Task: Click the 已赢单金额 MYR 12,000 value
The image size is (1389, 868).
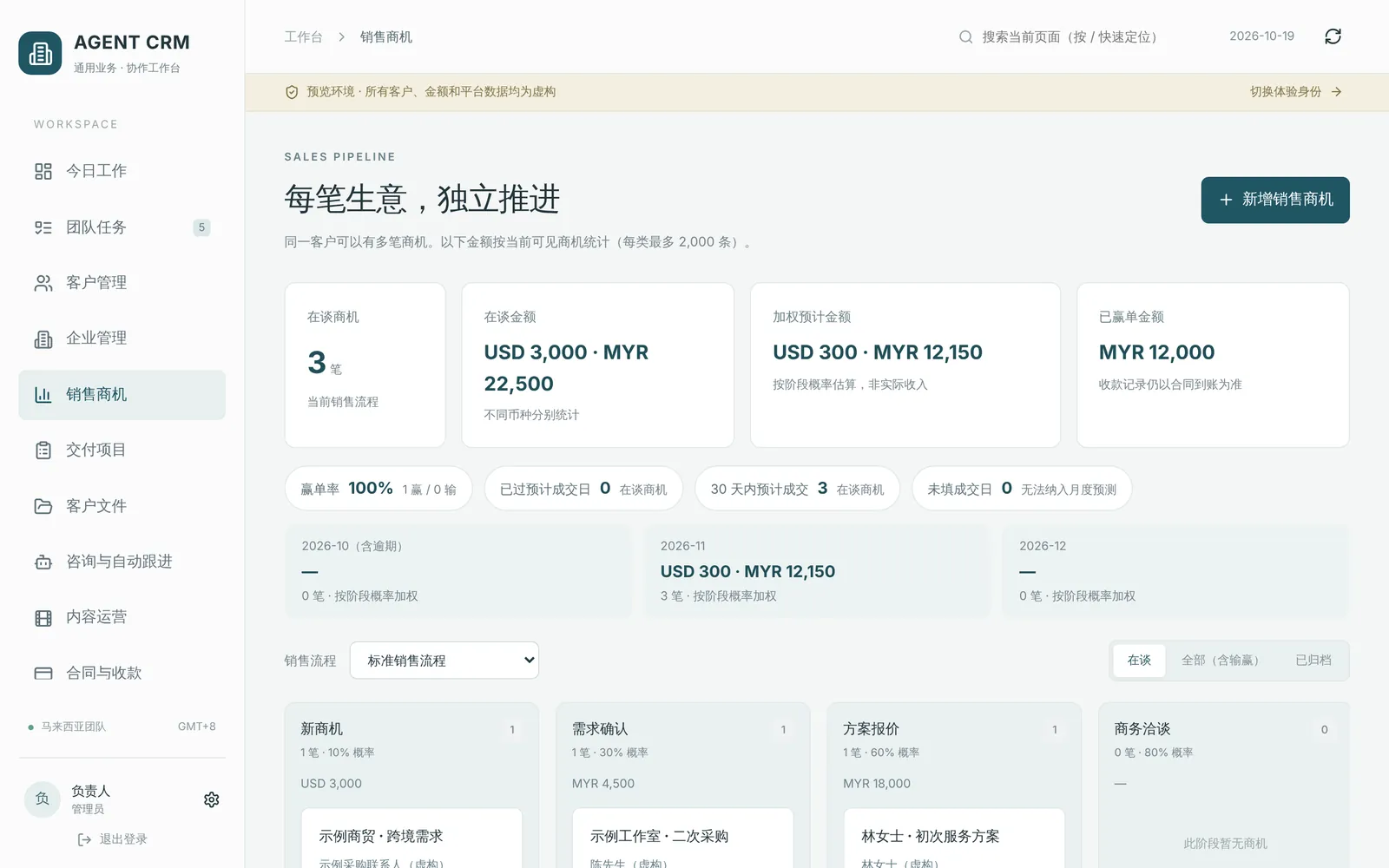Action: pyautogui.click(x=1157, y=352)
